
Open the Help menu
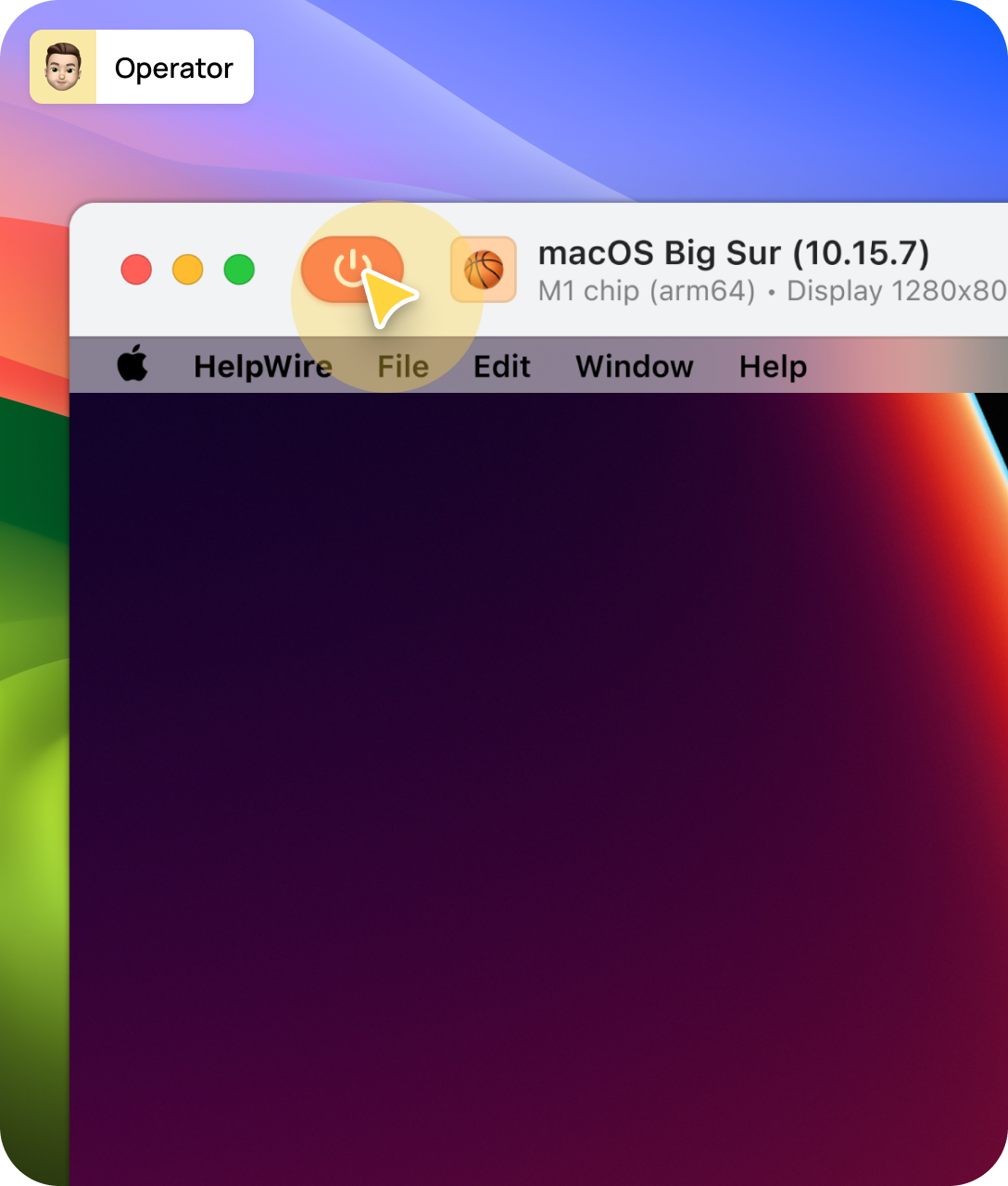click(x=772, y=365)
